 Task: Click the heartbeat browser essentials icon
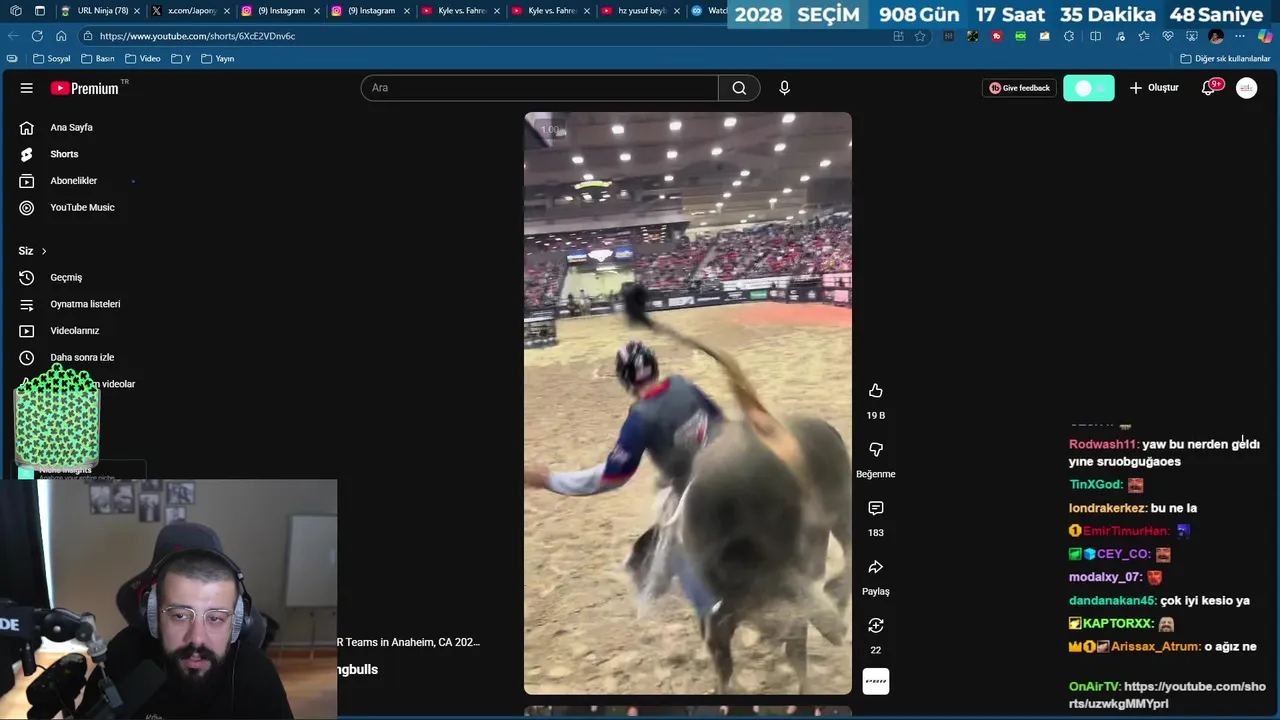[1168, 36]
